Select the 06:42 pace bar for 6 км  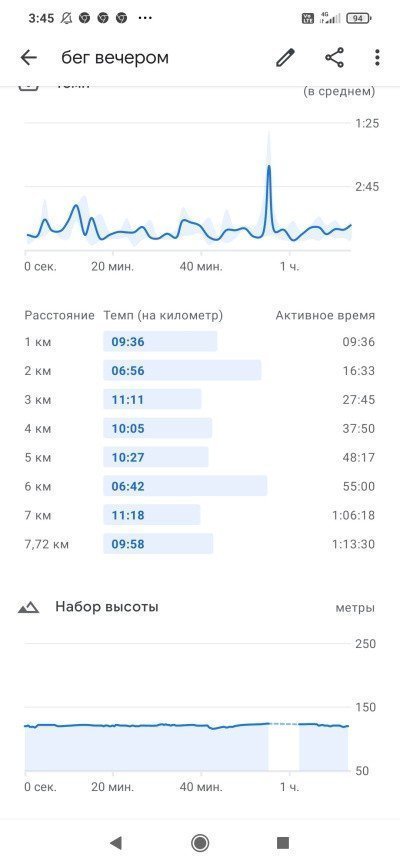point(185,487)
